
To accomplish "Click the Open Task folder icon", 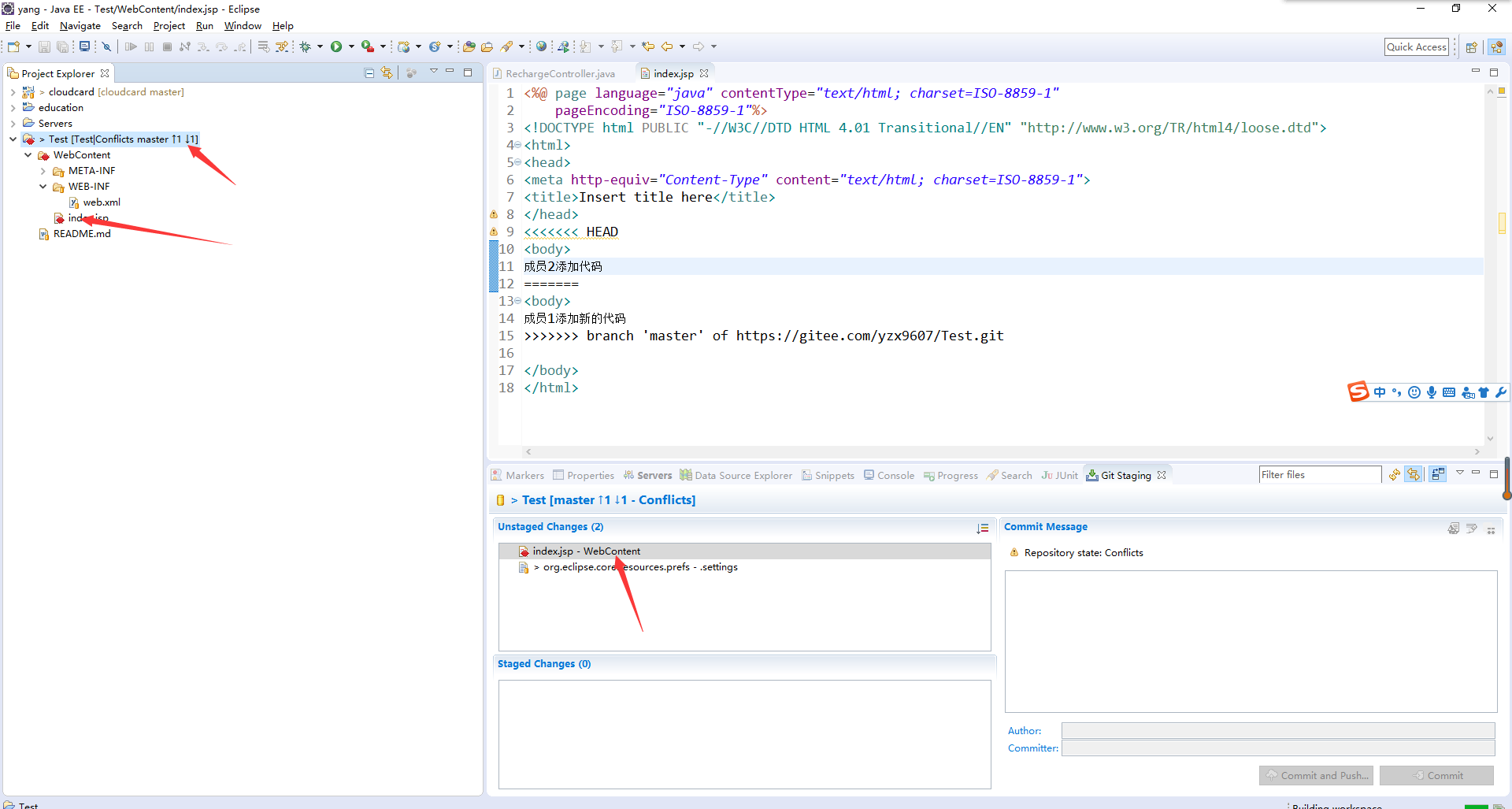I will 487,46.
